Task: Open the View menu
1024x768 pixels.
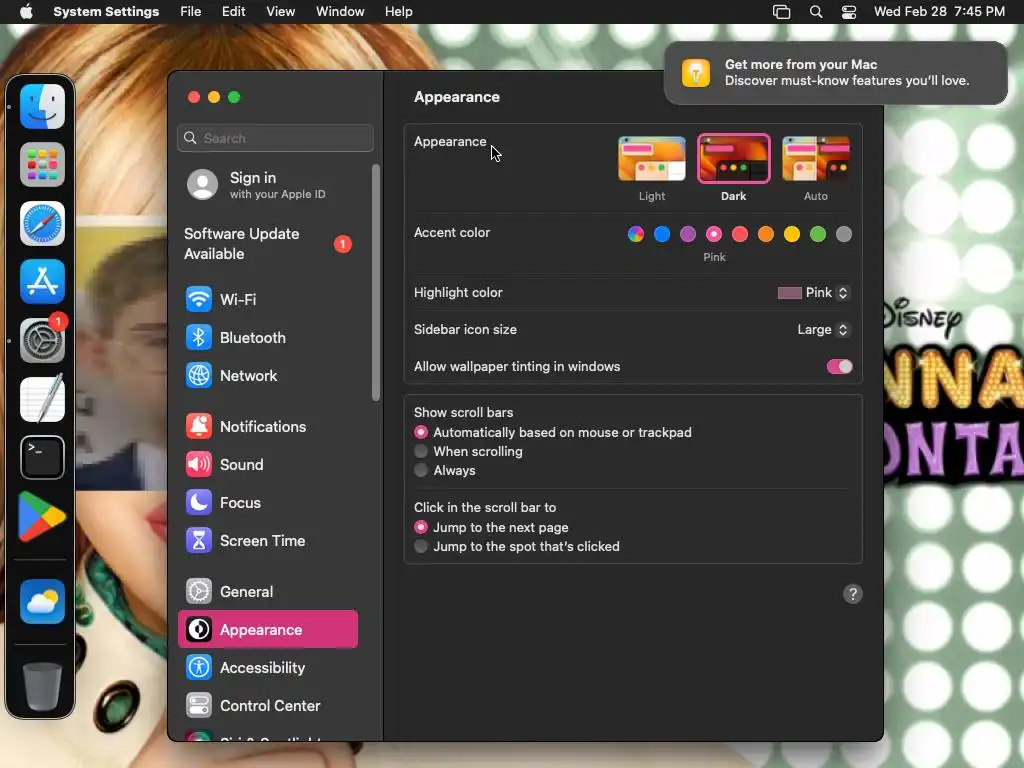Action: tap(280, 12)
